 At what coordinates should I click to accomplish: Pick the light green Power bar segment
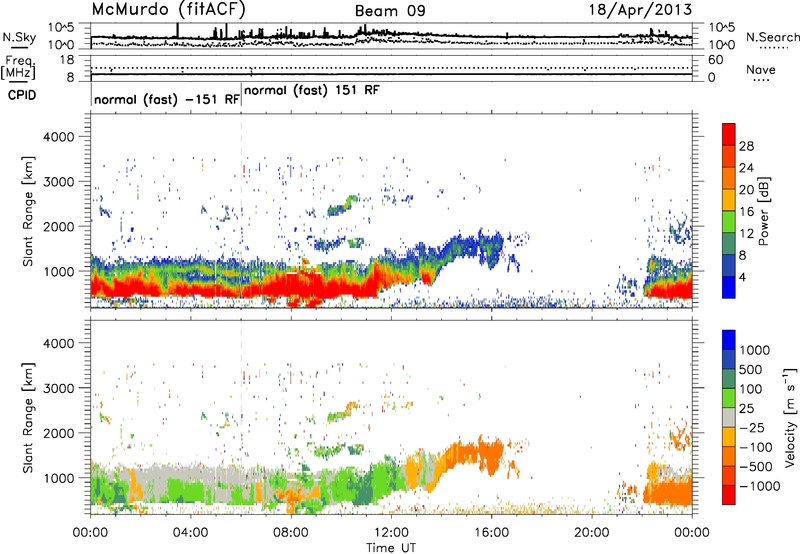tap(729, 222)
